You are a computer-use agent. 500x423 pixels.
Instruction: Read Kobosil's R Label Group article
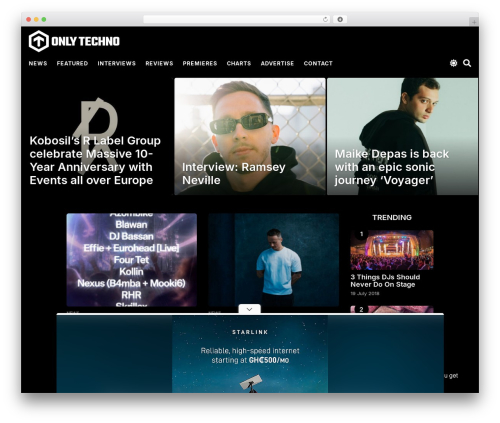(x=95, y=160)
